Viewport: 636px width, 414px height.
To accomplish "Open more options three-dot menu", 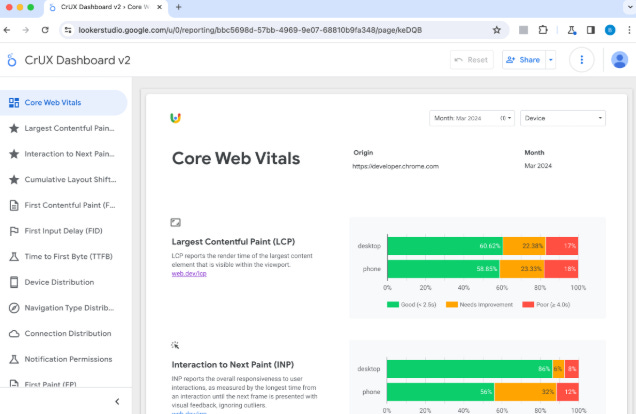I will pos(582,60).
